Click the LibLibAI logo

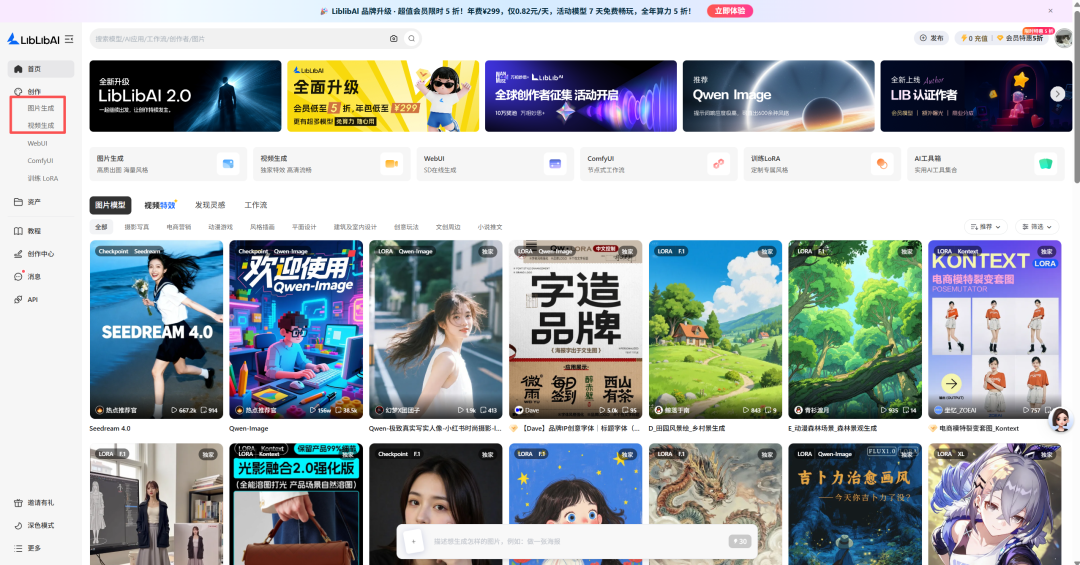tap(34, 39)
